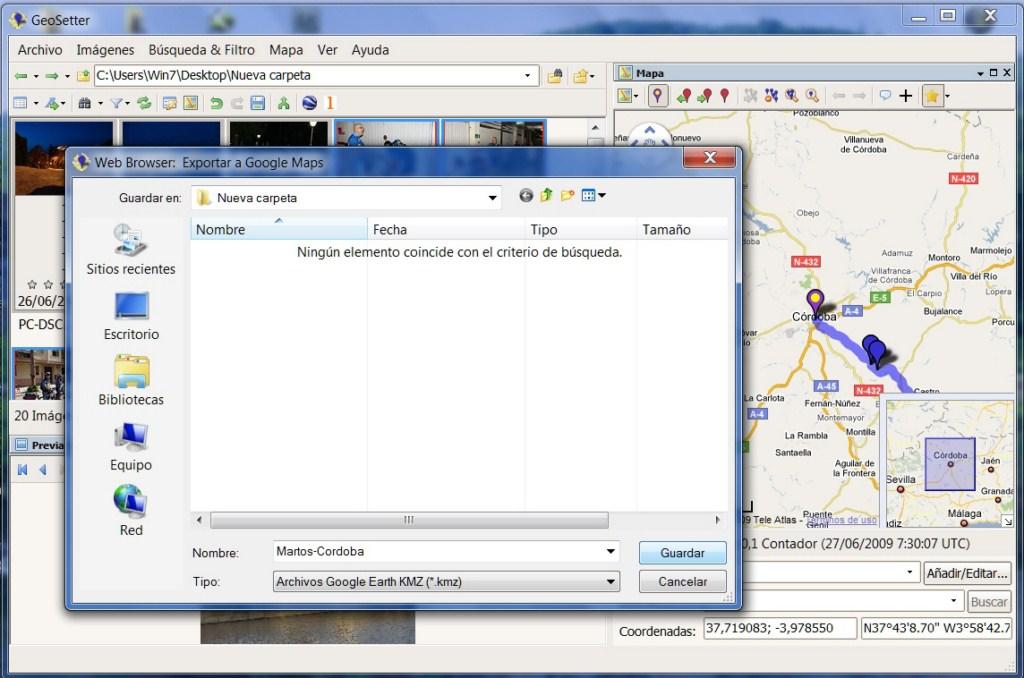Save changes with the floppy disk icon
The width and height of the screenshot is (1024, 678).
[x=258, y=103]
